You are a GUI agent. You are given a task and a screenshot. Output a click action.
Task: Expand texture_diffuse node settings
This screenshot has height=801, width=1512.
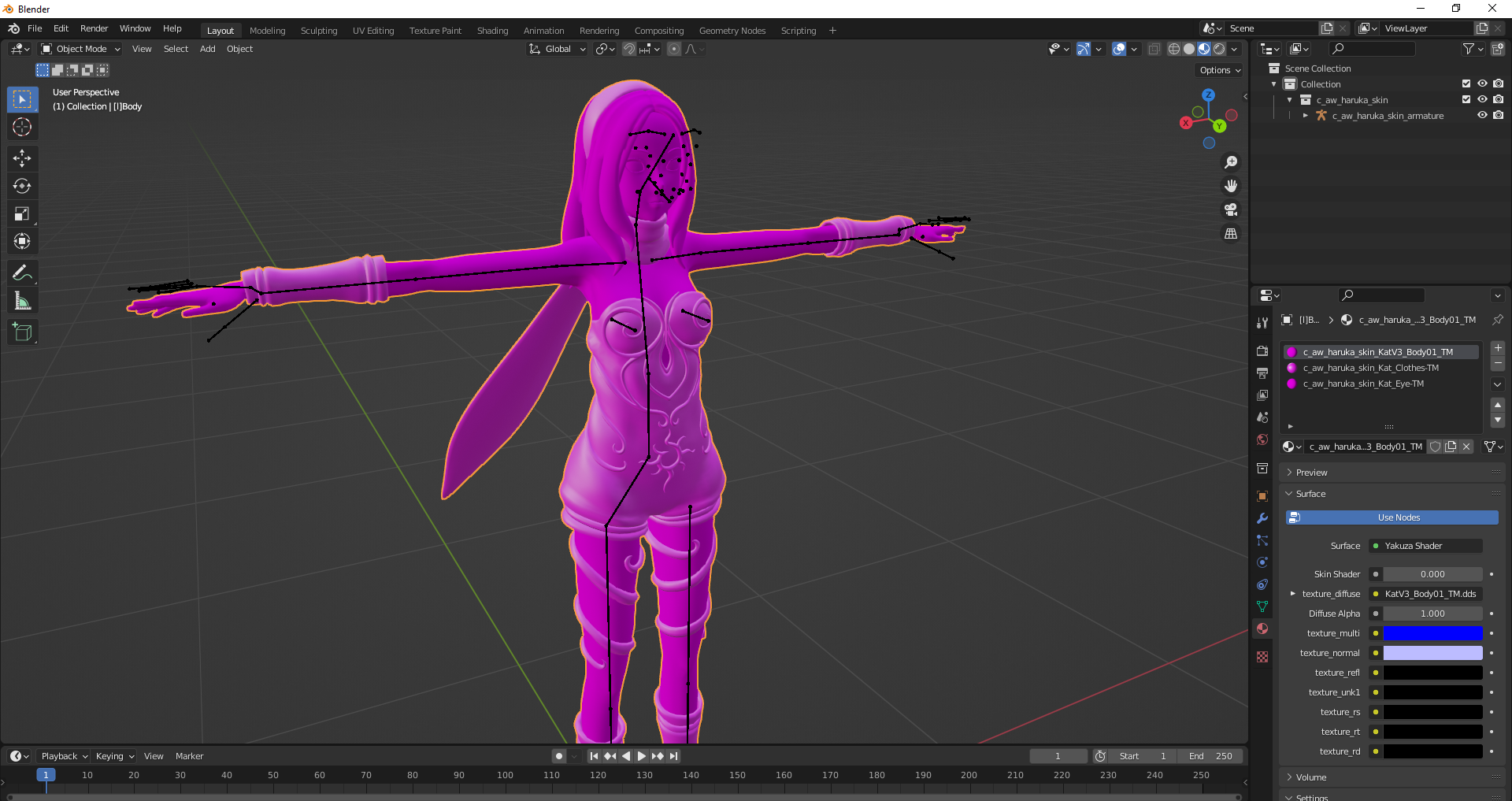[x=1292, y=594]
